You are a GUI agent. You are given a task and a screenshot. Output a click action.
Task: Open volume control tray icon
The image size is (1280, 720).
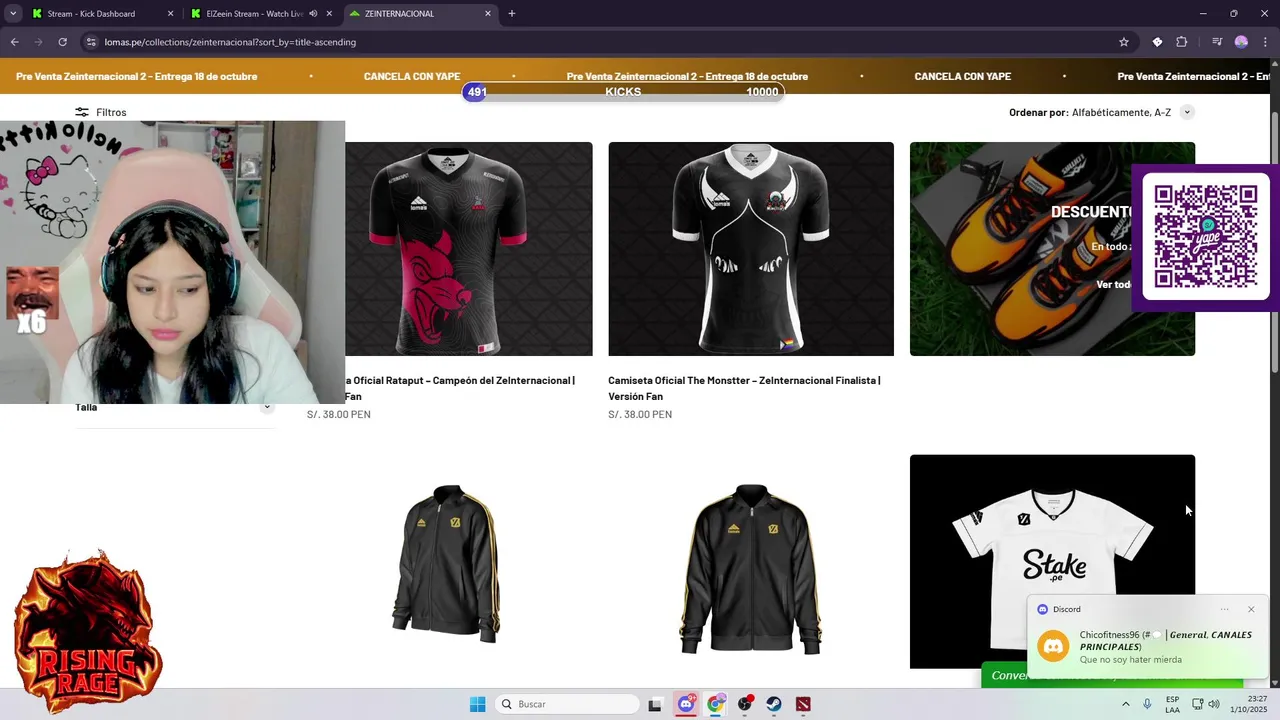tap(1214, 704)
